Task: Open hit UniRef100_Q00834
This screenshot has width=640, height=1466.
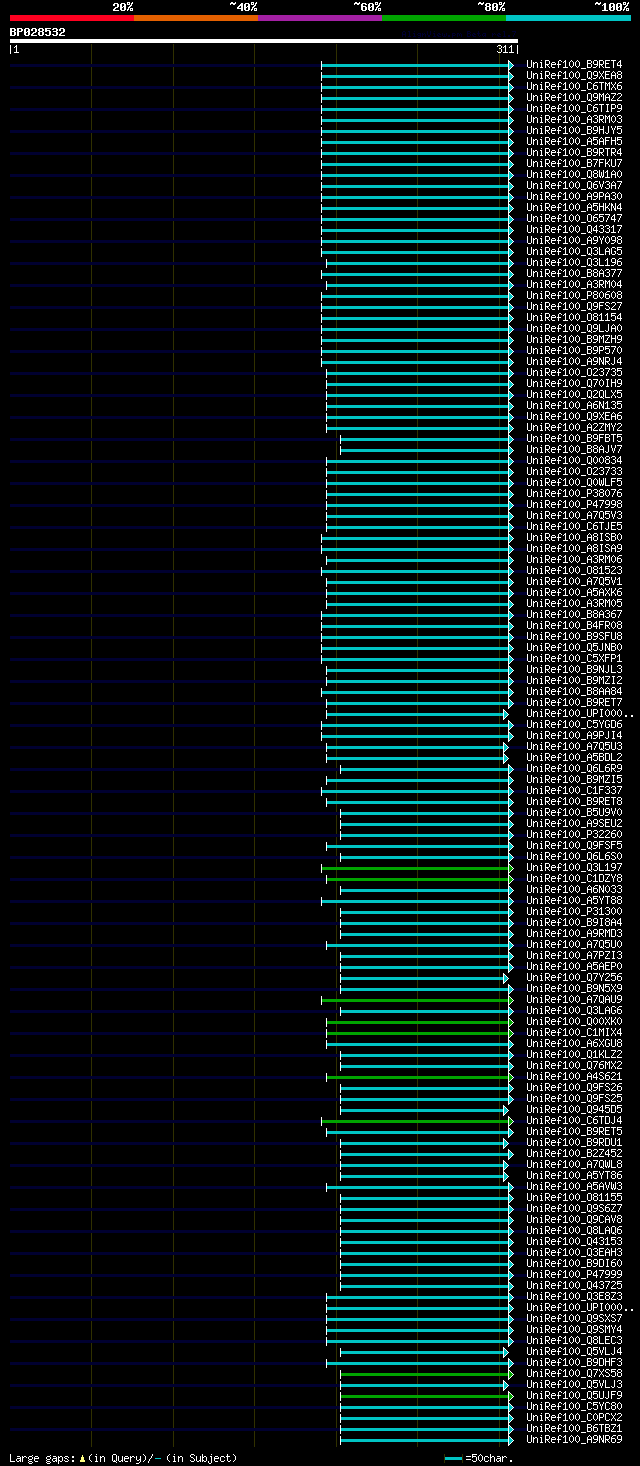Action: pyautogui.click(x=574, y=461)
